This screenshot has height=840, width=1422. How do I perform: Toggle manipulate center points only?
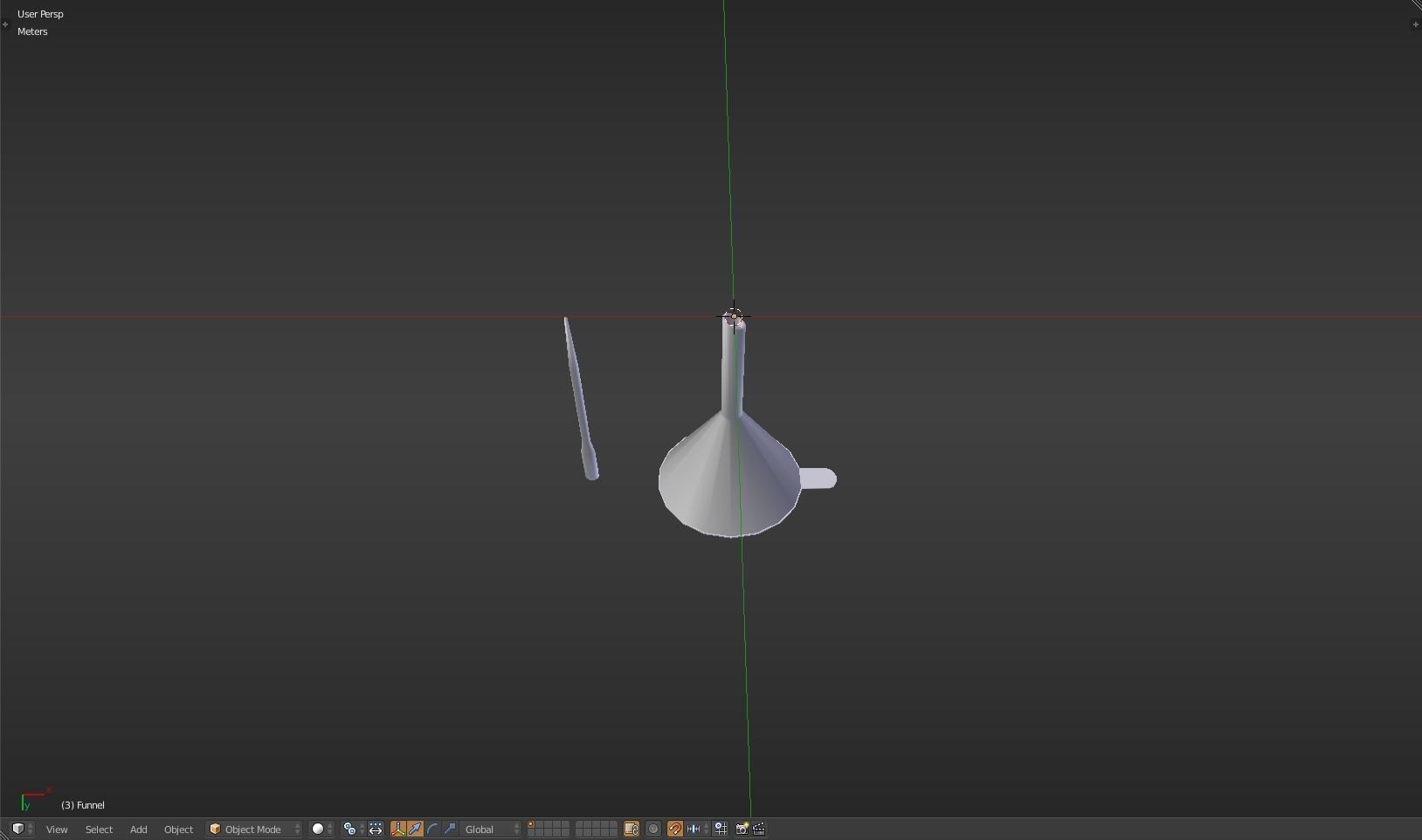coord(376,829)
